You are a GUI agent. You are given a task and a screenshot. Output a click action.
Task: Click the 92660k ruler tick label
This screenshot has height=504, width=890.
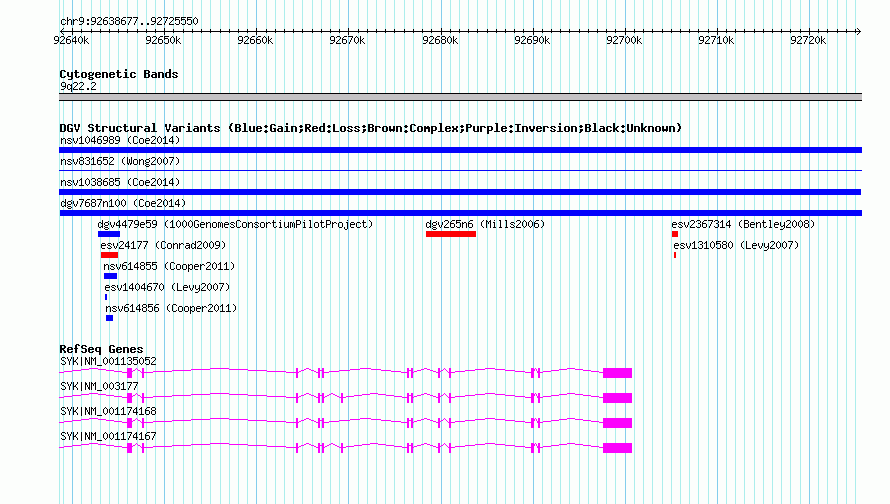click(255, 40)
